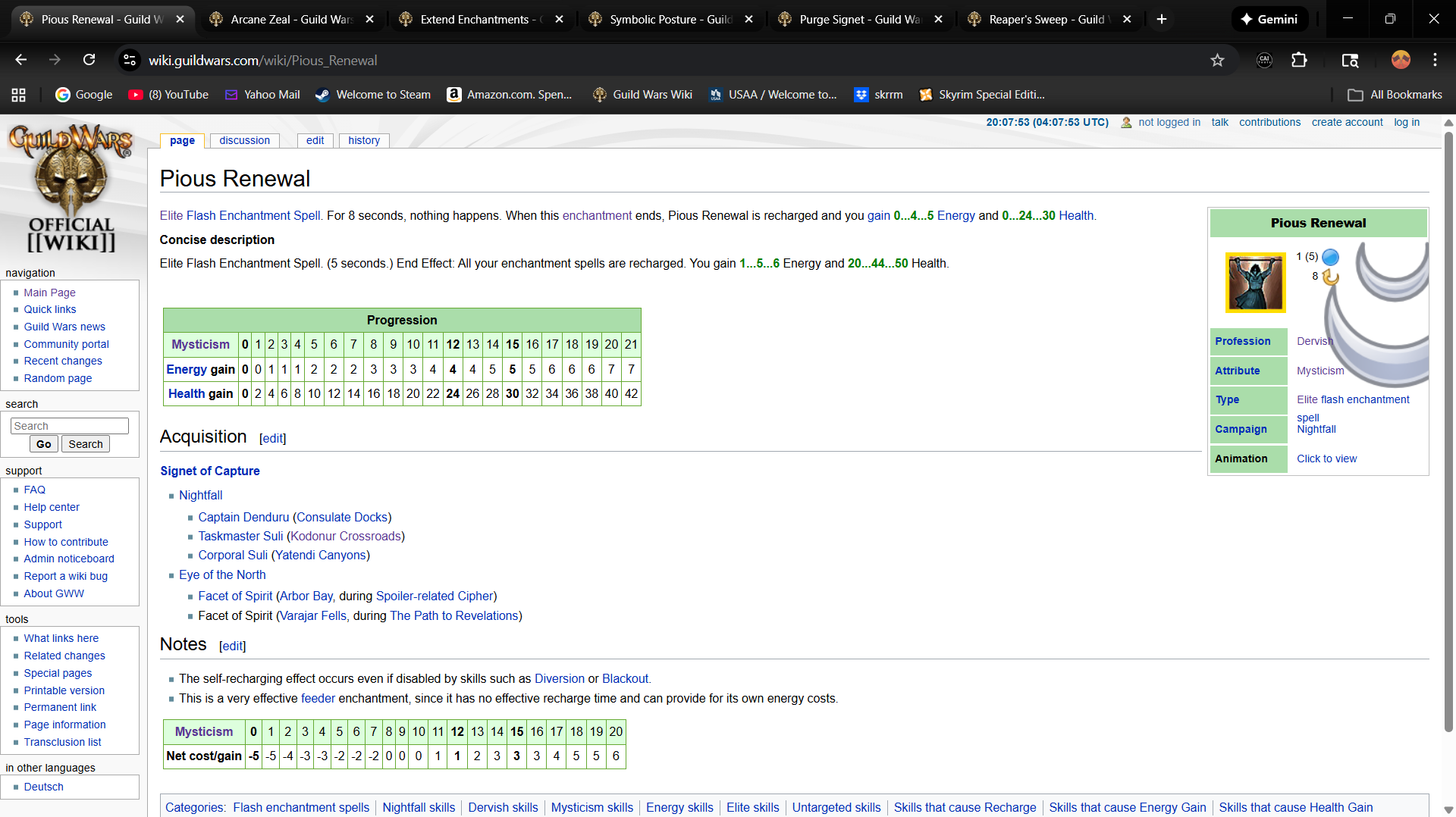Open the Main Page navigation link
The width and height of the screenshot is (1456, 817).
(49, 293)
